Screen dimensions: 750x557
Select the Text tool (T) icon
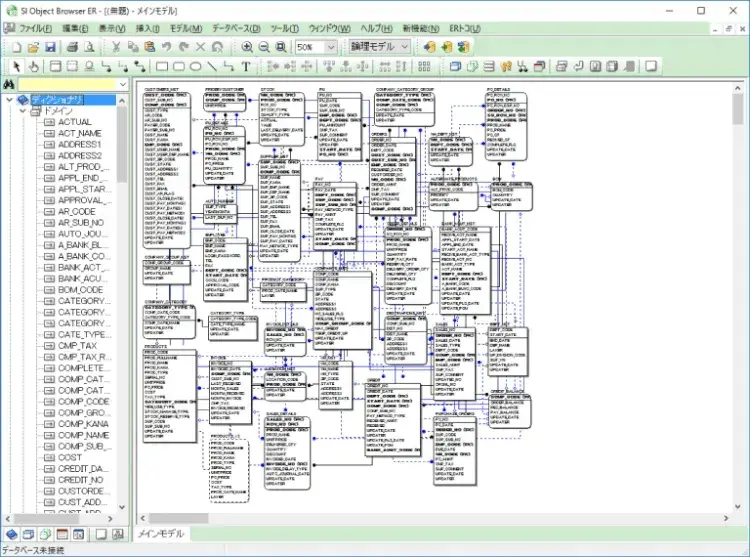pos(247,67)
